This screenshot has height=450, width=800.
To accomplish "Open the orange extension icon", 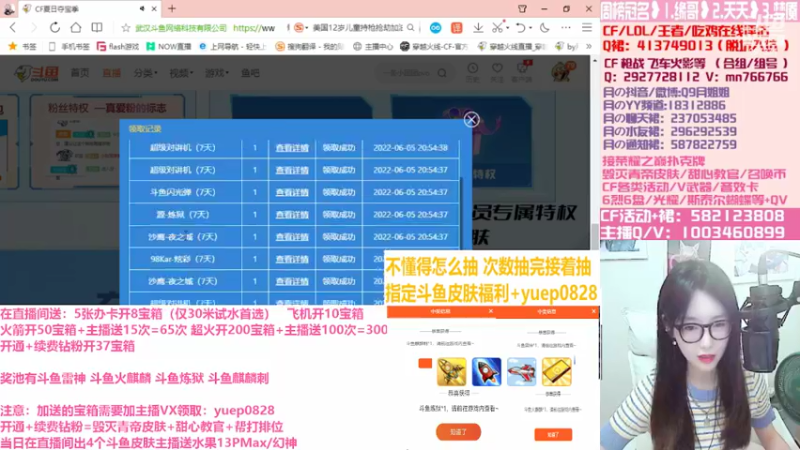I will (457, 28).
